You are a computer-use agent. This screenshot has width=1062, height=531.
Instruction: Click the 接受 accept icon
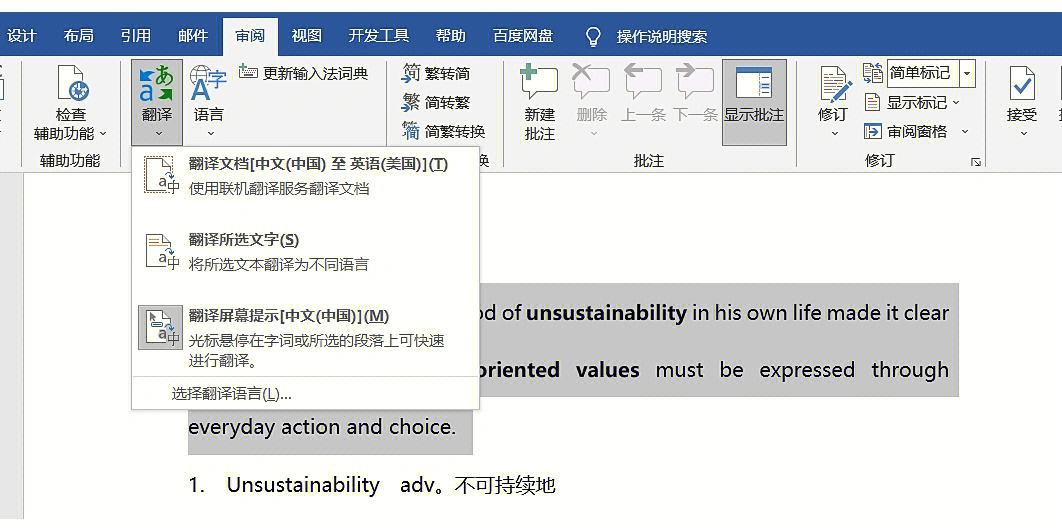(1021, 84)
